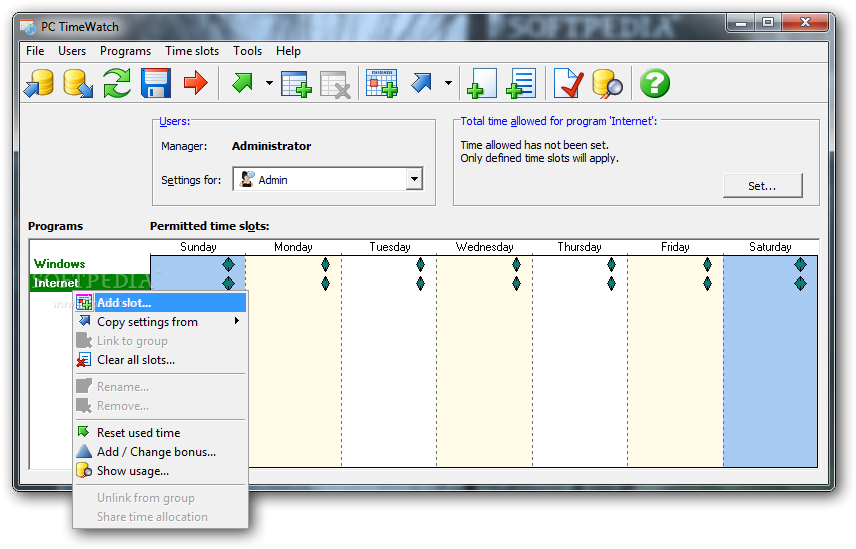
Task: Open the Help menu
Action: [288, 51]
